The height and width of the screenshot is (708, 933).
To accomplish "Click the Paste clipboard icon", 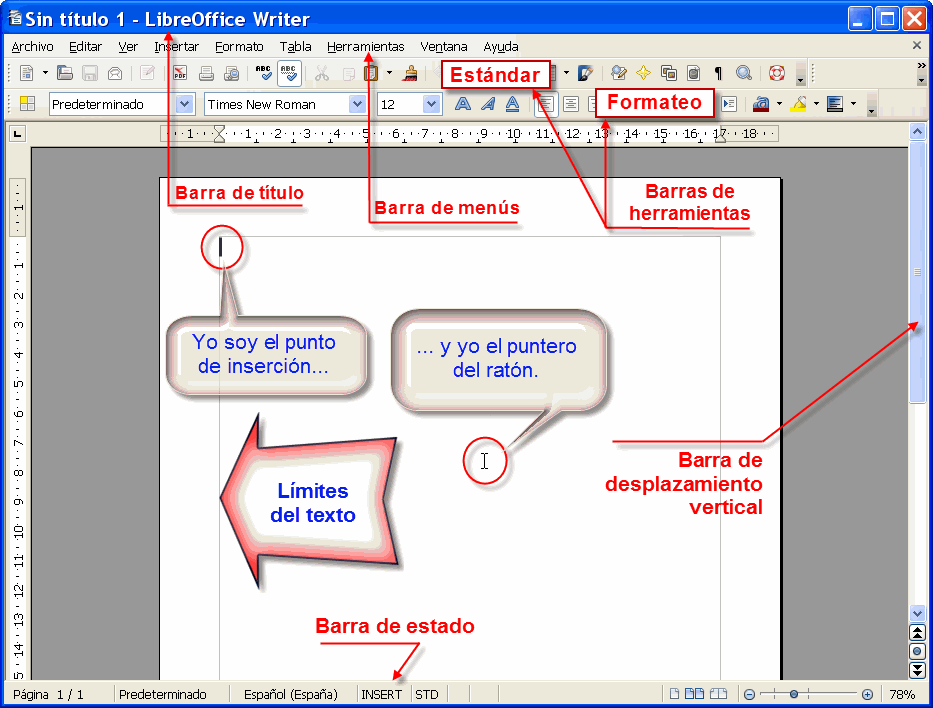I will (371, 73).
